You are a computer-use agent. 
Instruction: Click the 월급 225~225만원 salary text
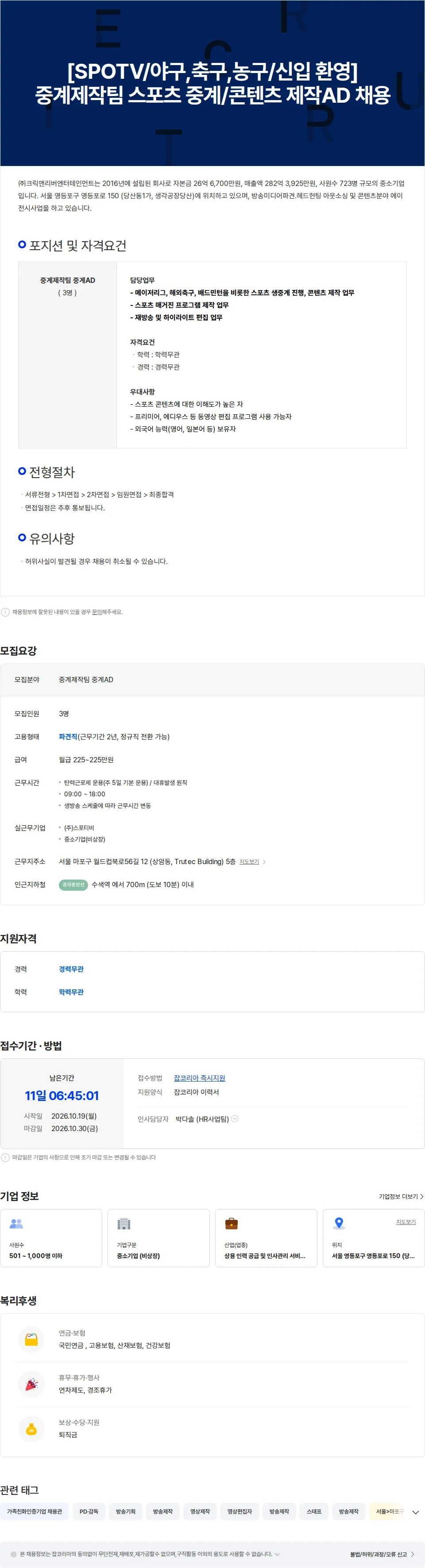tap(86, 760)
